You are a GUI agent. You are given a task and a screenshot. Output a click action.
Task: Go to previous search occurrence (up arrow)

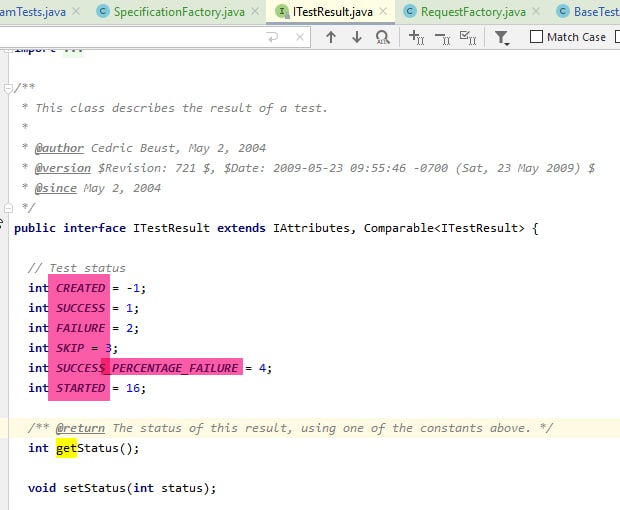click(x=331, y=37)
